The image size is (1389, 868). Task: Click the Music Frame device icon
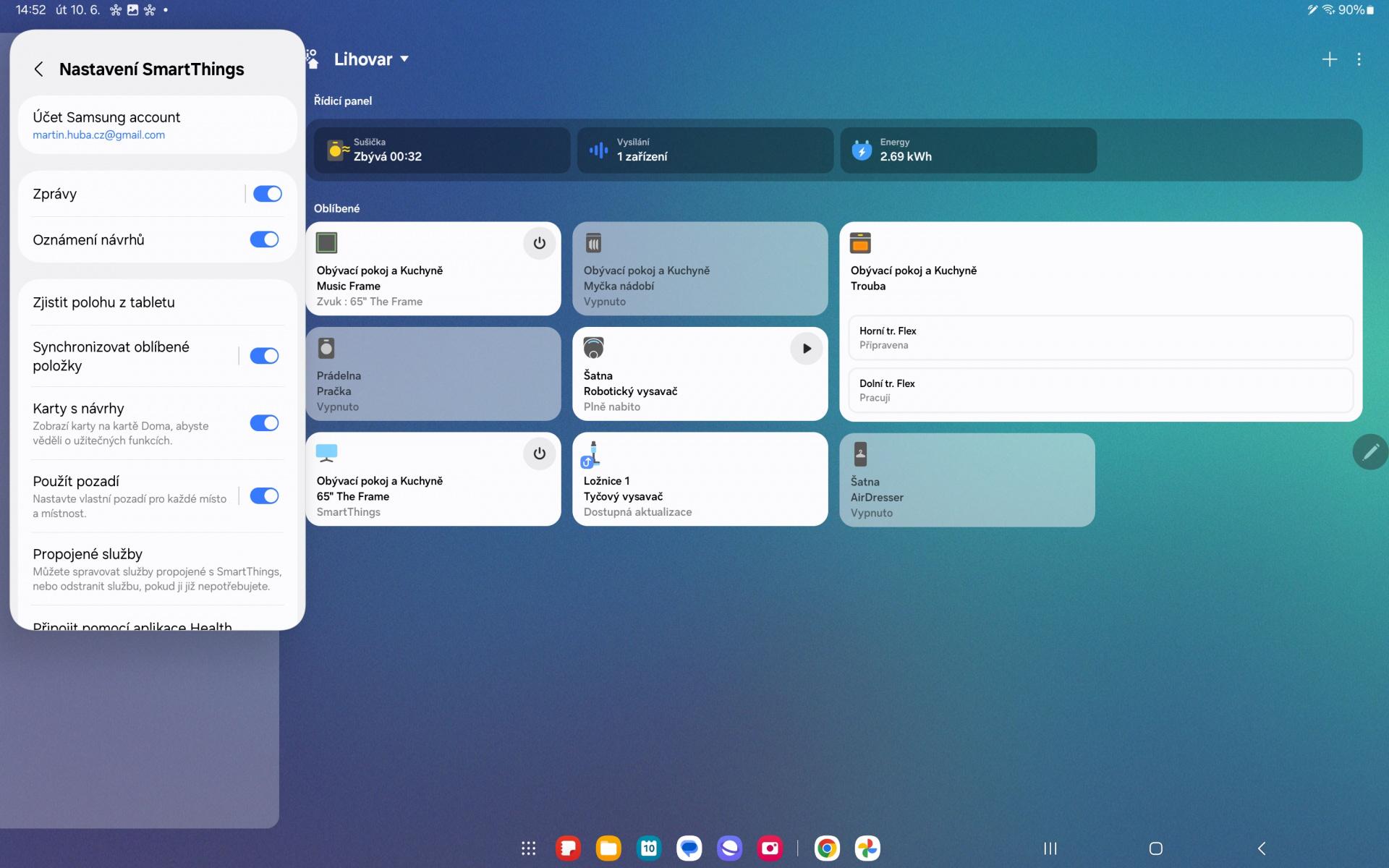(327, 243)
